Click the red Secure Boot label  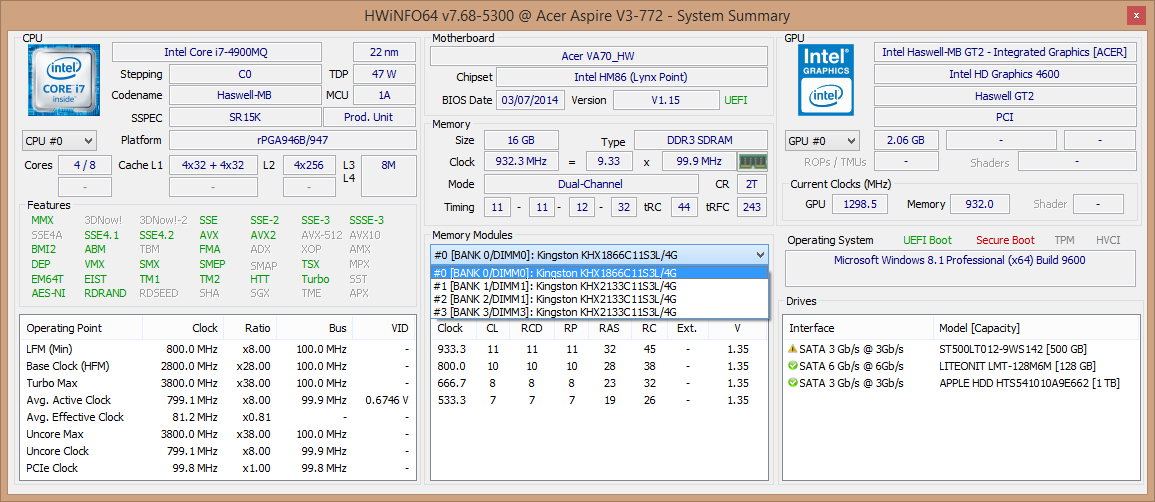1005,240
